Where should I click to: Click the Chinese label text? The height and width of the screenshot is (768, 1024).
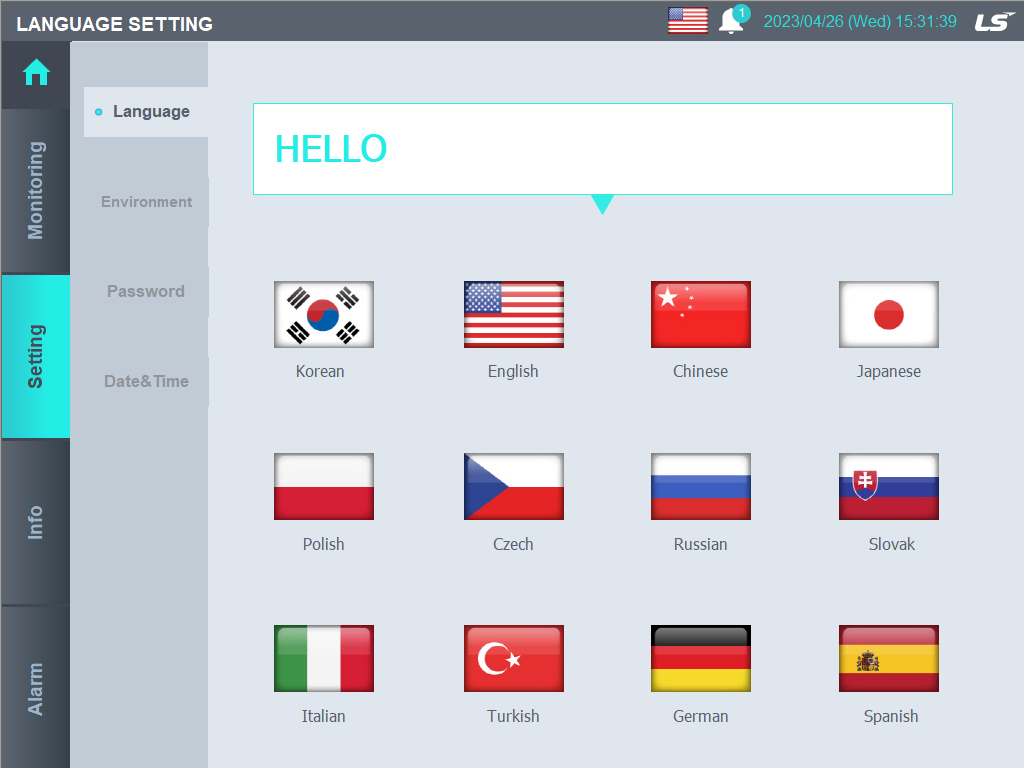(x=701, y=372)
